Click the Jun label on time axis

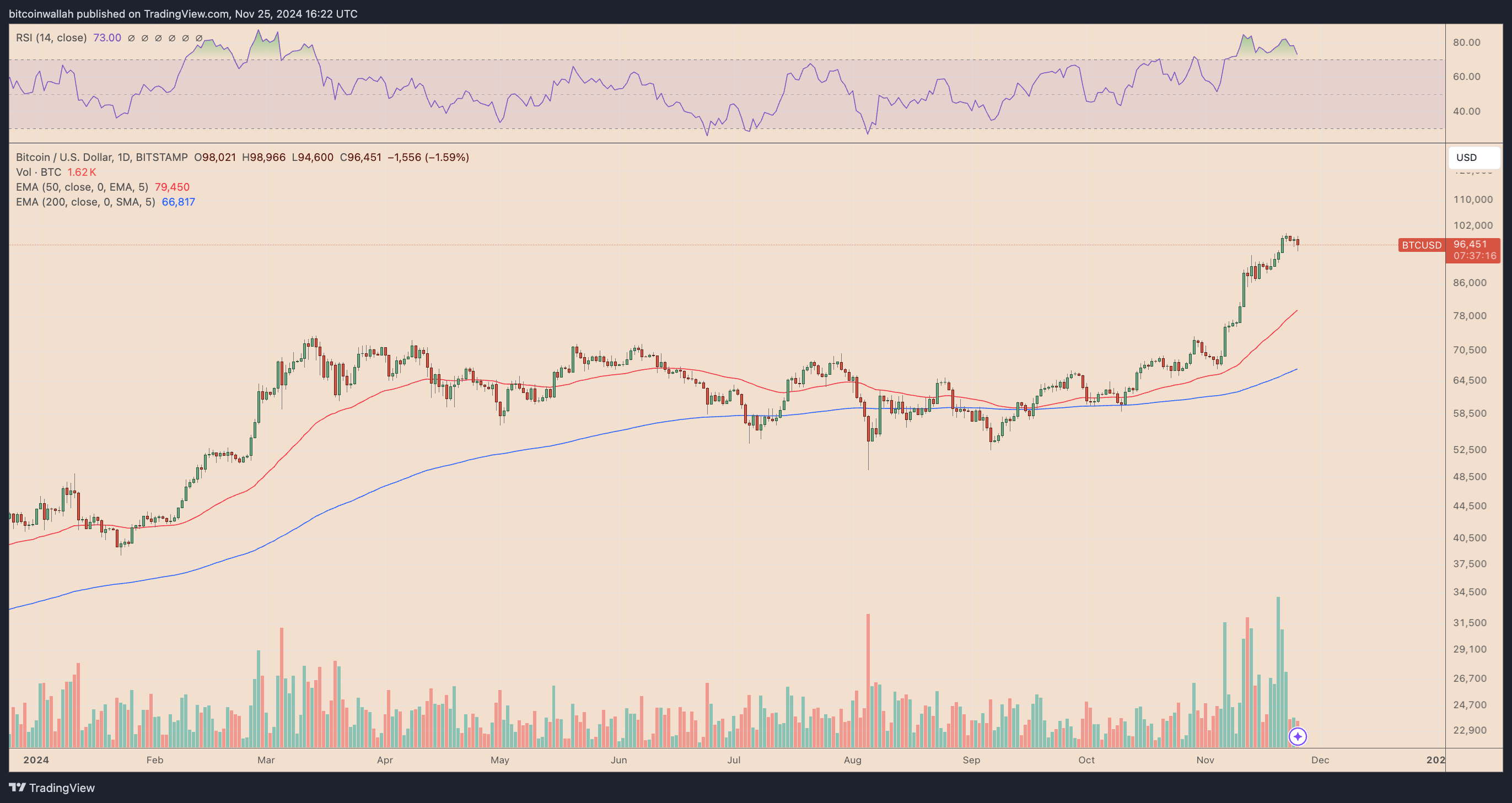click(618, 760)
